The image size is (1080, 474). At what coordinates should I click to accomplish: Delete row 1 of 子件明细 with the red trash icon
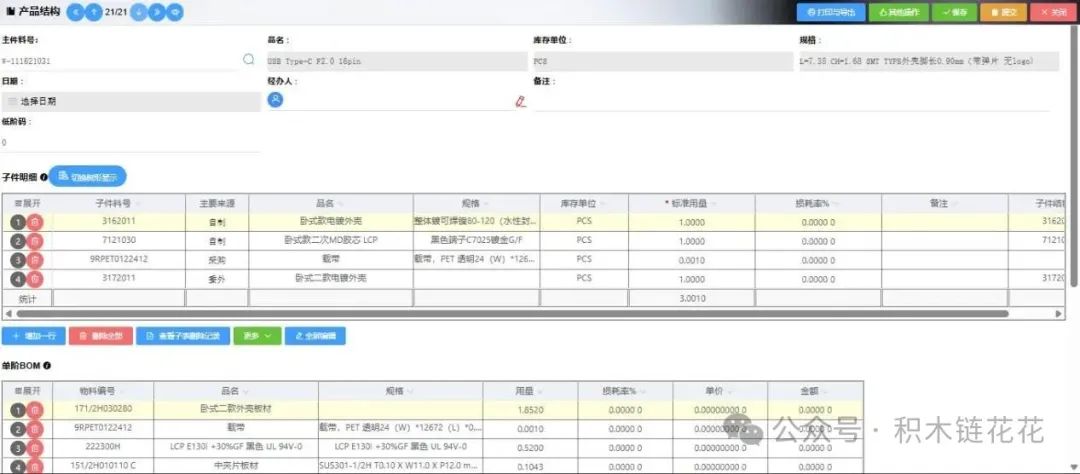(x=35, y=221)
